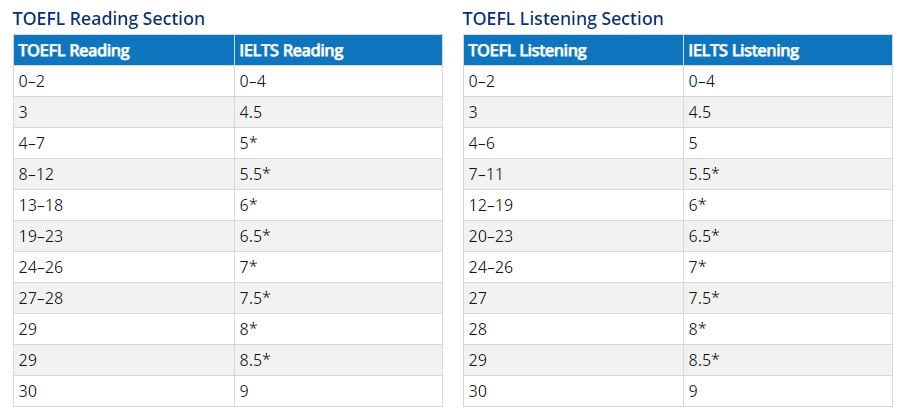Select the IELTS Listening column header
This screenshot has height=417, width=906.
pos(788,50)
